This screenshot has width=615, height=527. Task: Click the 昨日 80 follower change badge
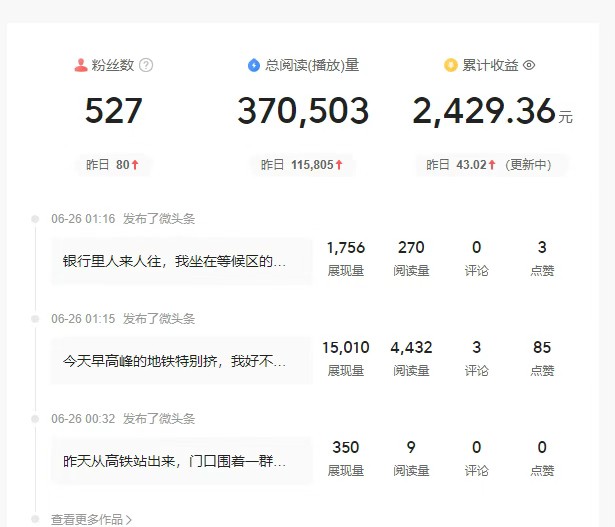click(x=113, y=165)
